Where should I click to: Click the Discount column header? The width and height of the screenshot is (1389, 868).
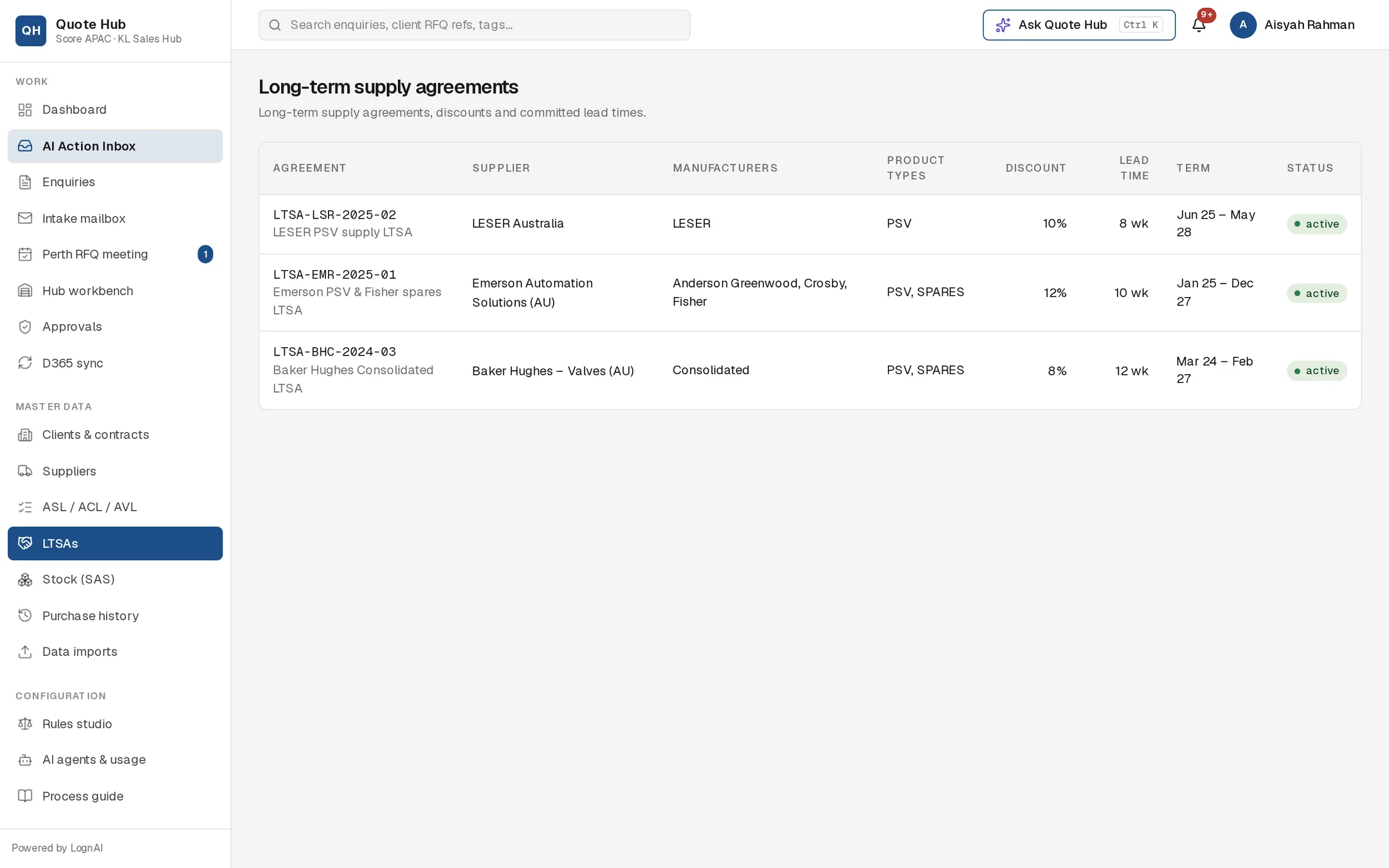1035,168
